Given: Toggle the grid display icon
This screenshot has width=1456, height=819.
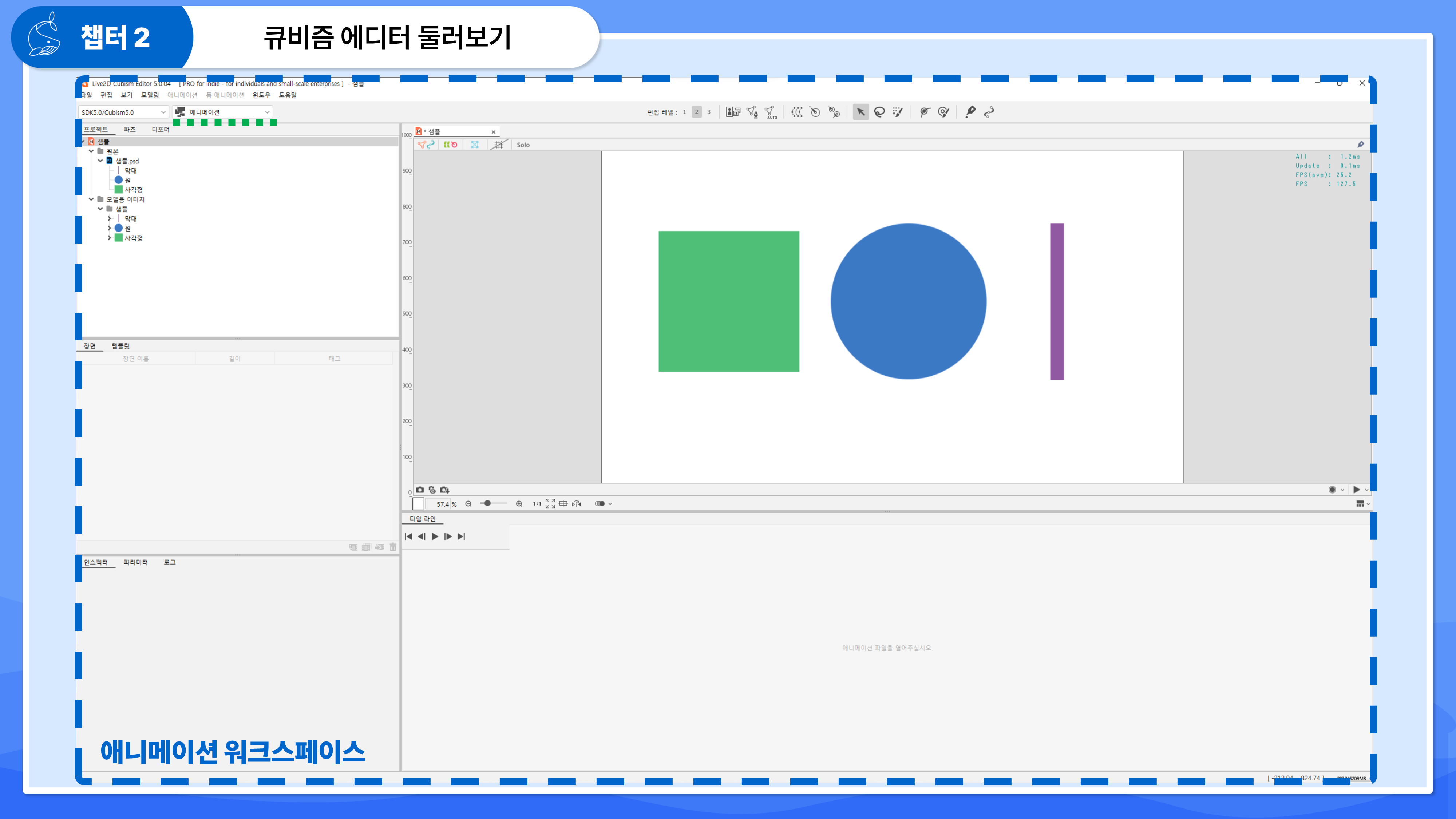Looking at the screenshot, I should click(x=498, y=145).
